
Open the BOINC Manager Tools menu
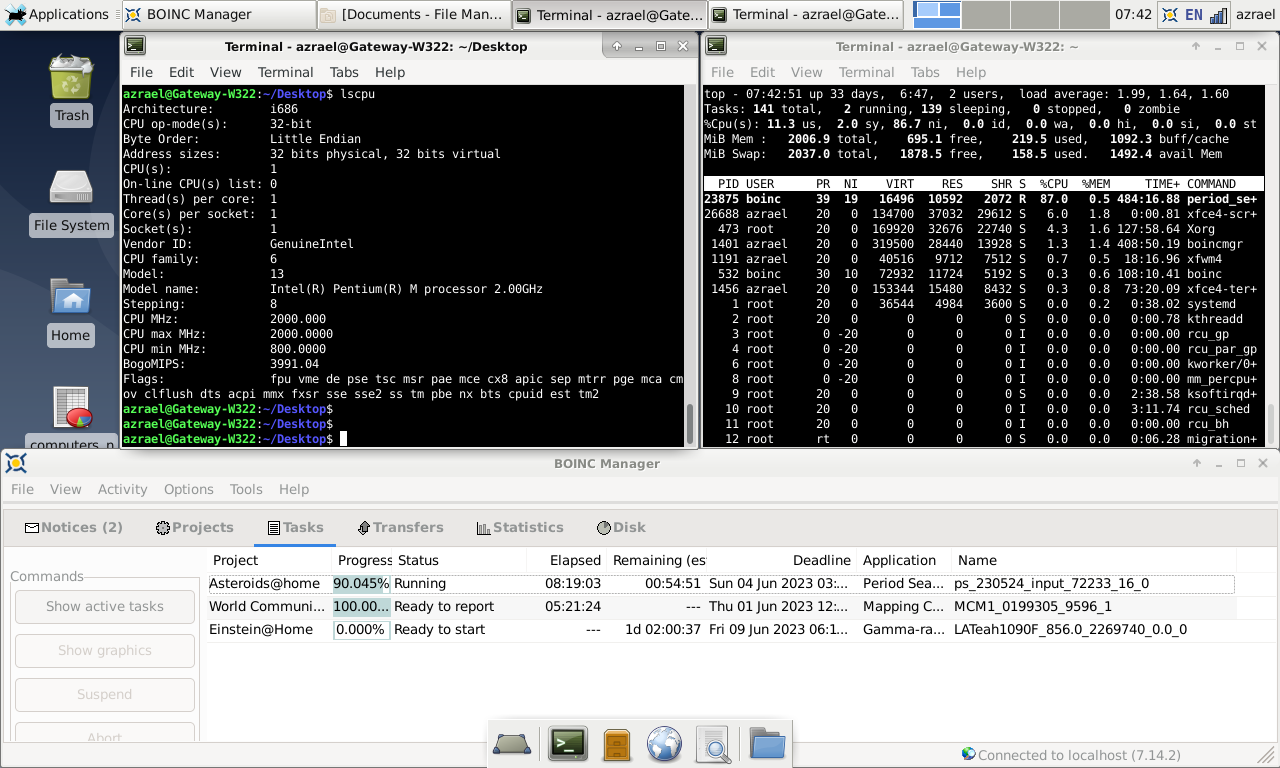pyautogui.click(x=246, y=489)
